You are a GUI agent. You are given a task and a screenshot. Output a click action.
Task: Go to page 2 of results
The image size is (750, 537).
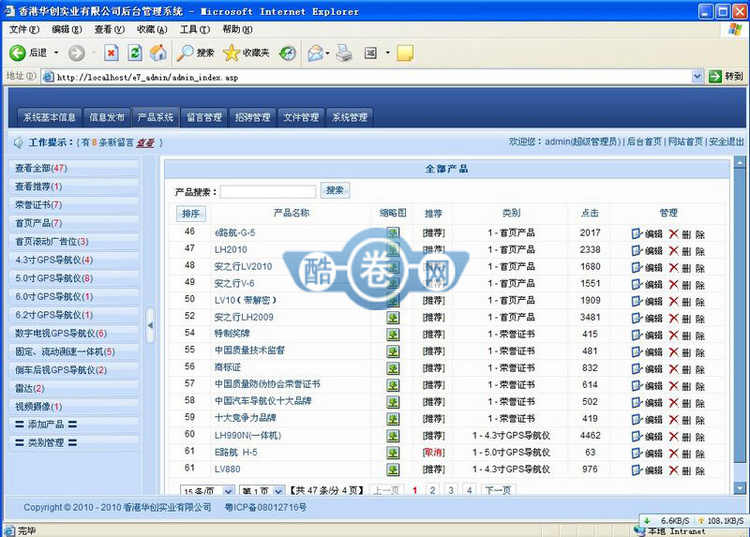click(x=432, y=490)
